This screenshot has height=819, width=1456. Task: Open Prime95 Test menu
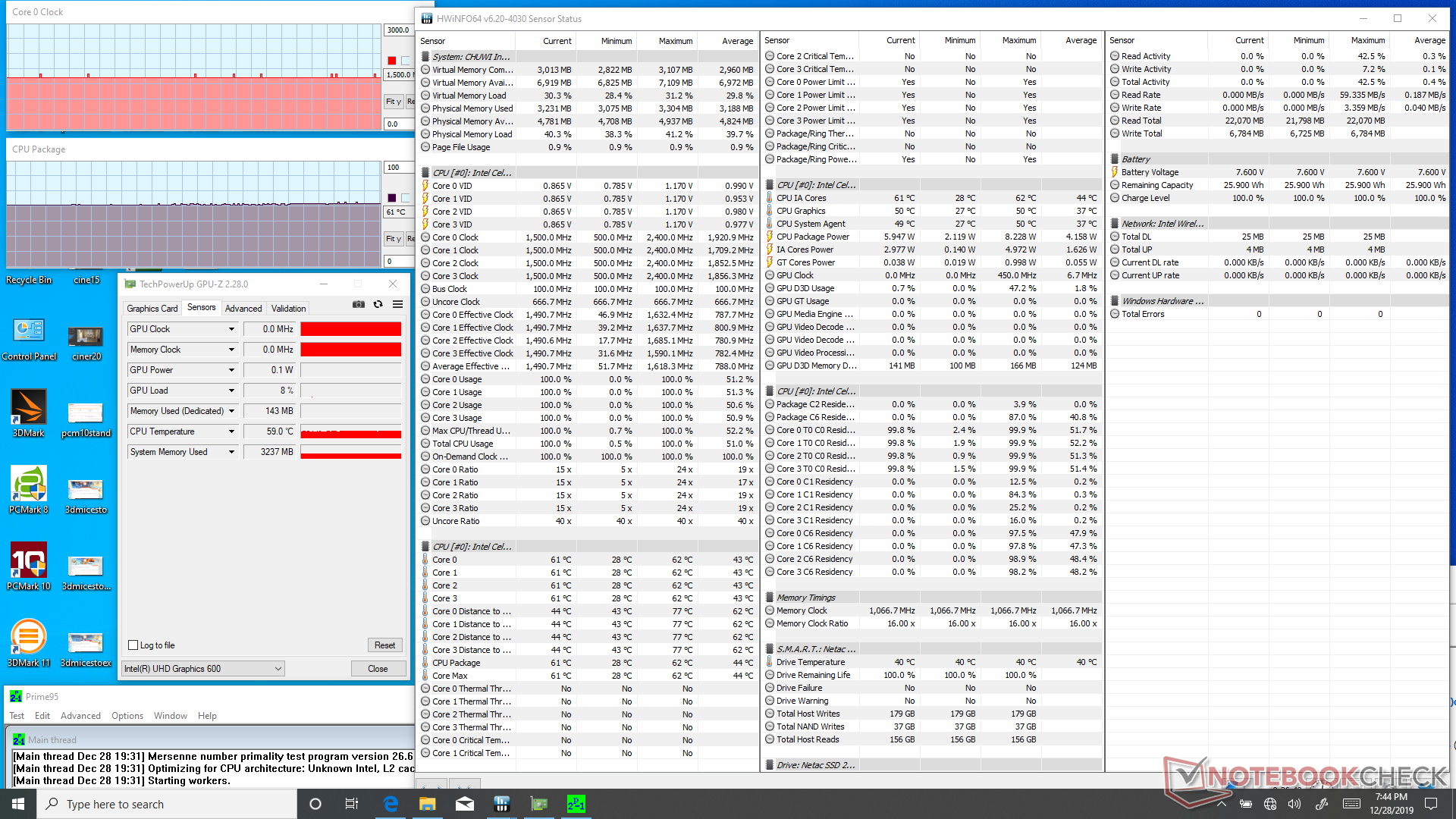pyautogui.click(x=17, y=716)
